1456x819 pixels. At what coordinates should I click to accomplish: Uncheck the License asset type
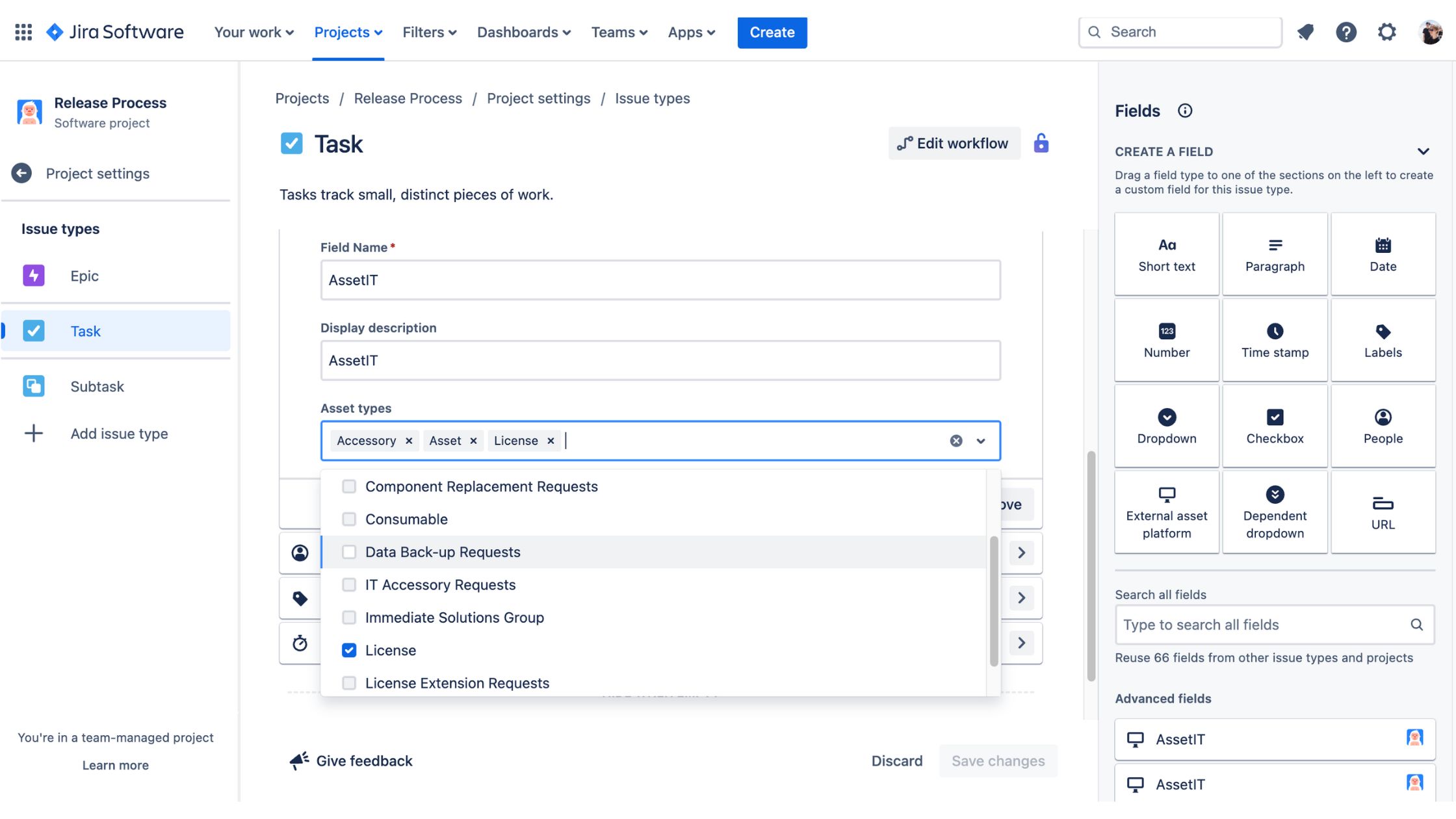click(349, 650)
